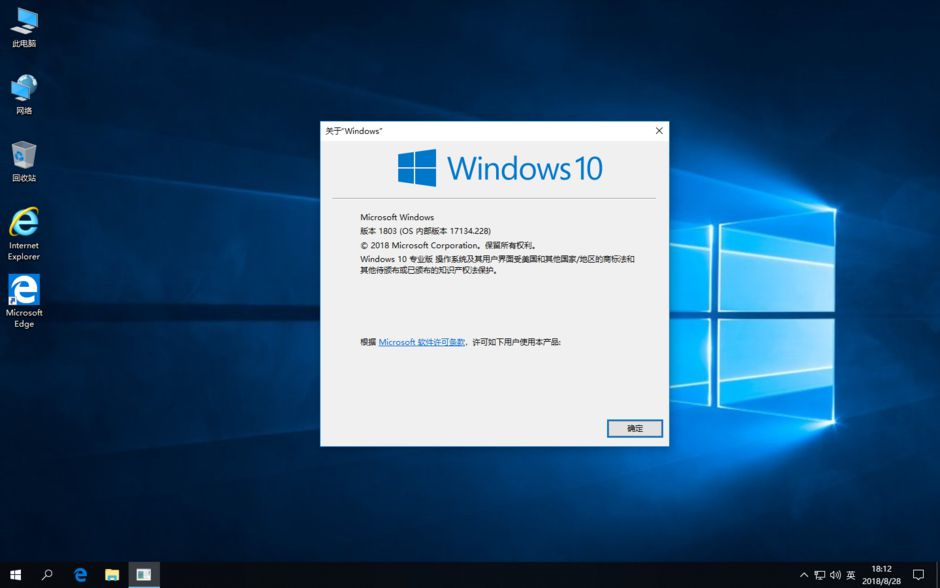
Task: Select the 回收站 recycle bin icon
Action: tap(24, 162)
